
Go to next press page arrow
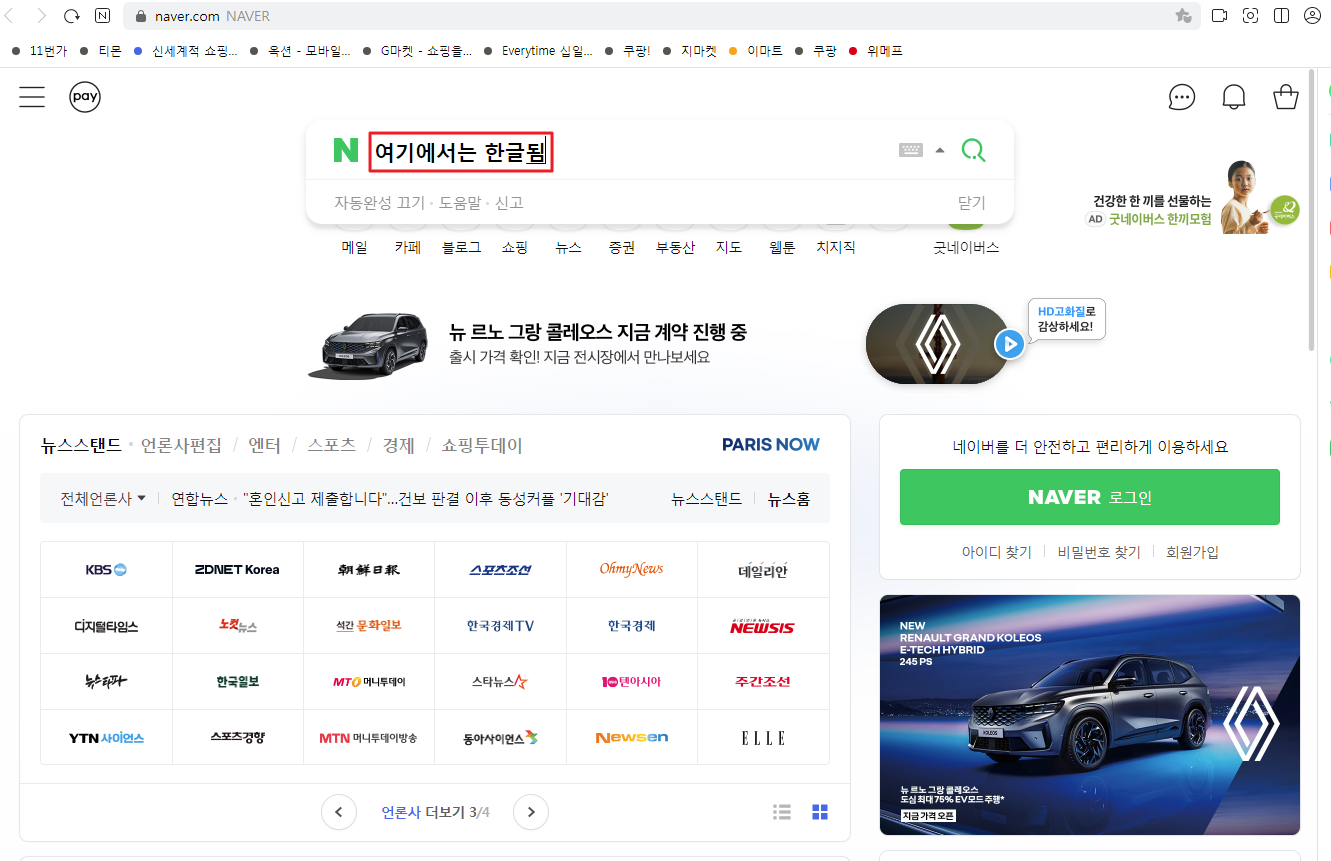531,812
